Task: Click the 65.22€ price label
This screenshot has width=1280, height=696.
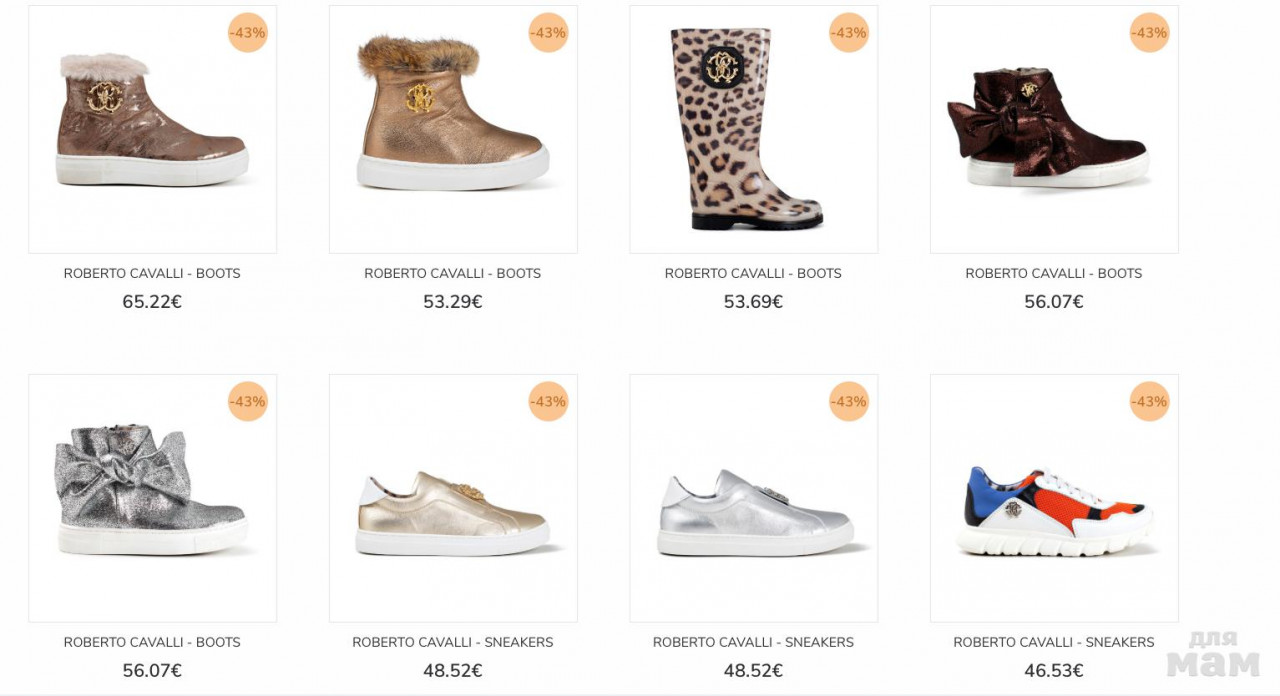Action: [x=152, y=302]
